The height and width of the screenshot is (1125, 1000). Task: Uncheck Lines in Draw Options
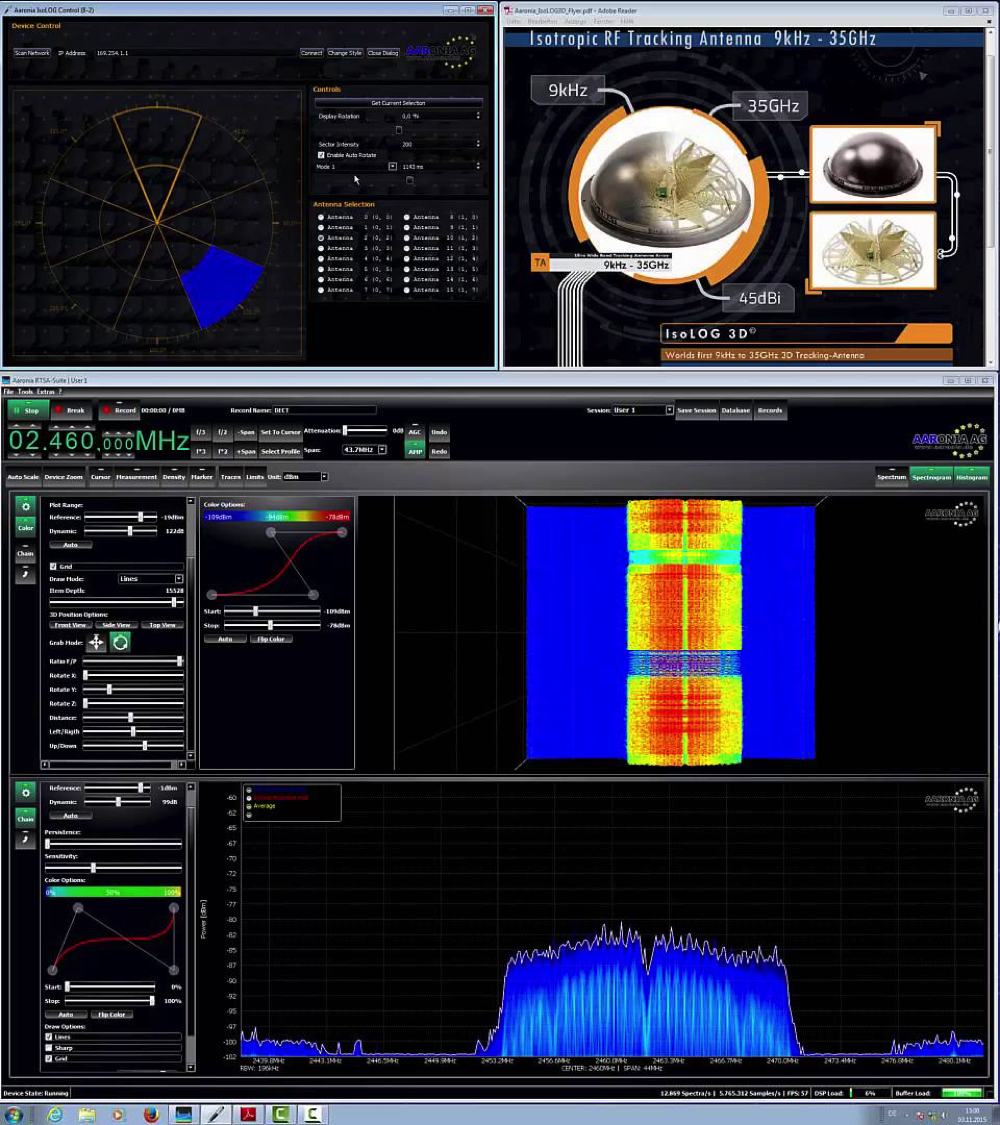click(49, 1037)
